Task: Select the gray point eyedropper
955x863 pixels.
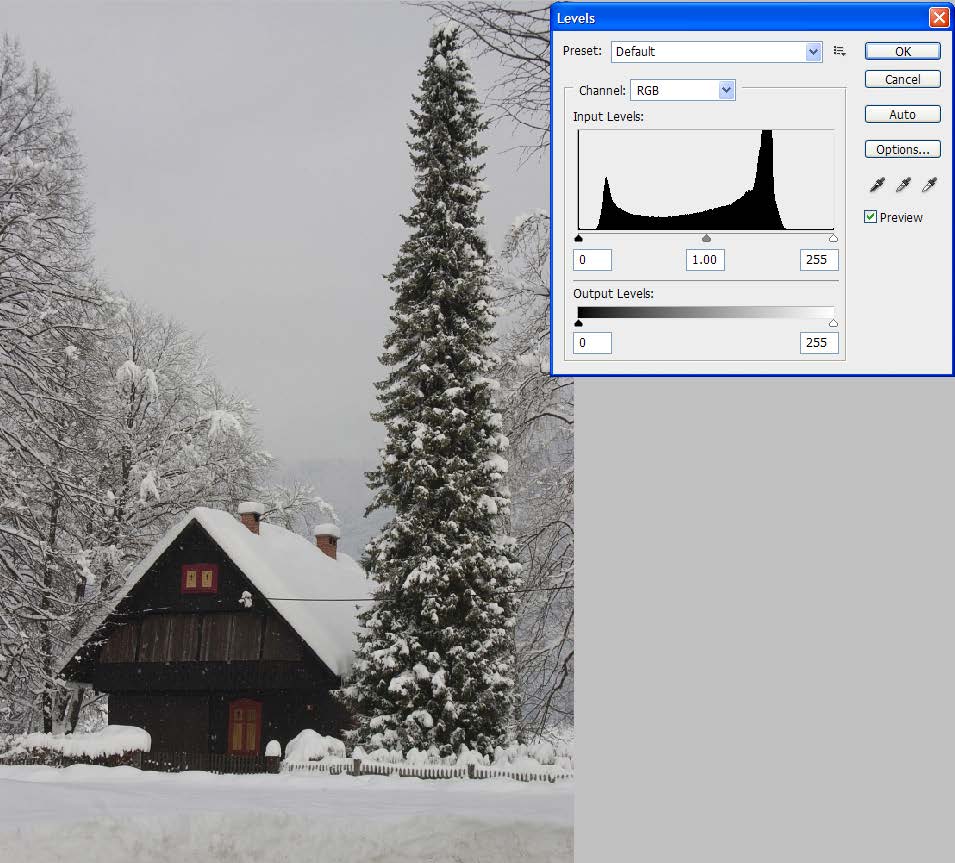Action: point(903,185)
